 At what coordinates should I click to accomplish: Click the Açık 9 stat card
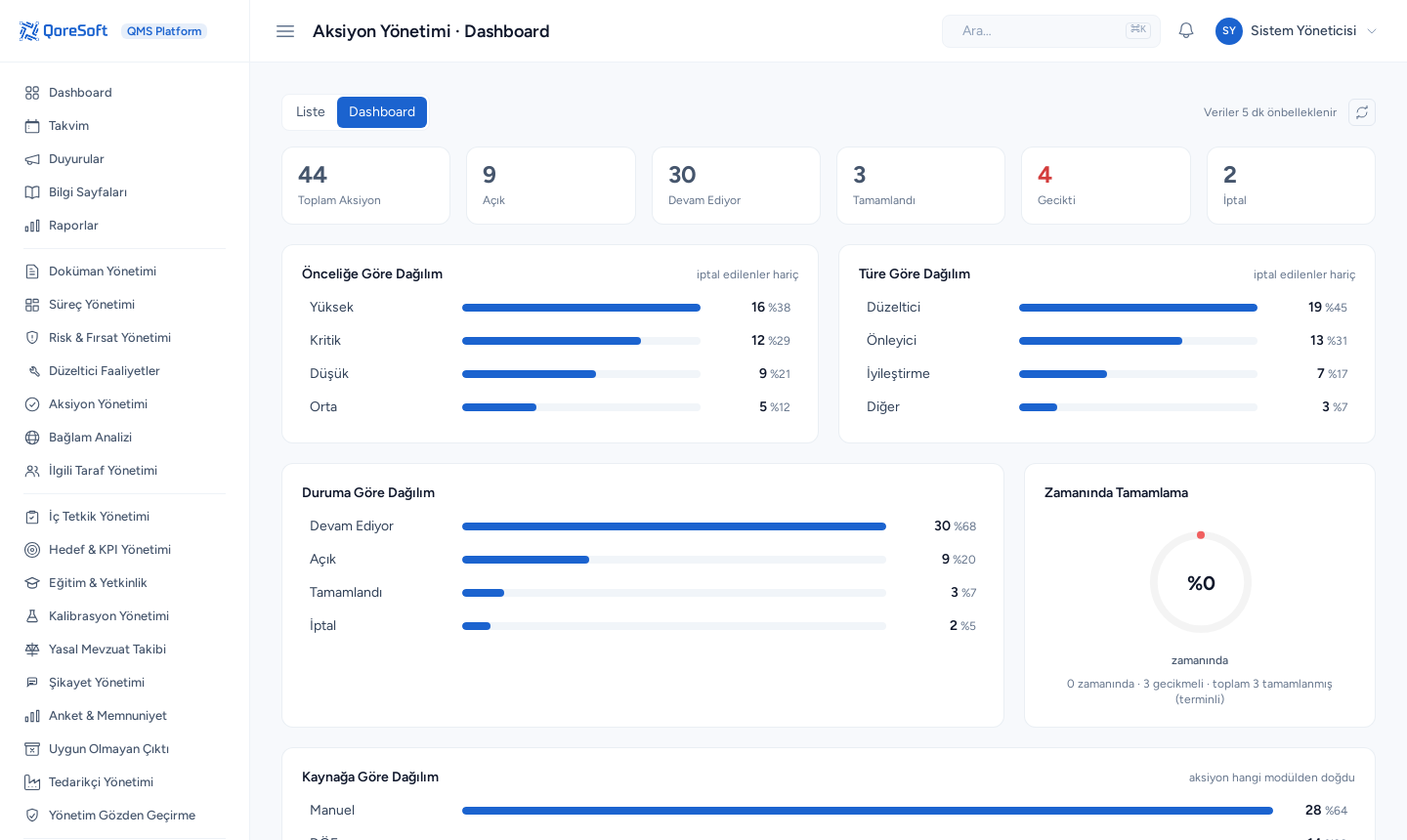pyautogui.click(x=551, y=186)
